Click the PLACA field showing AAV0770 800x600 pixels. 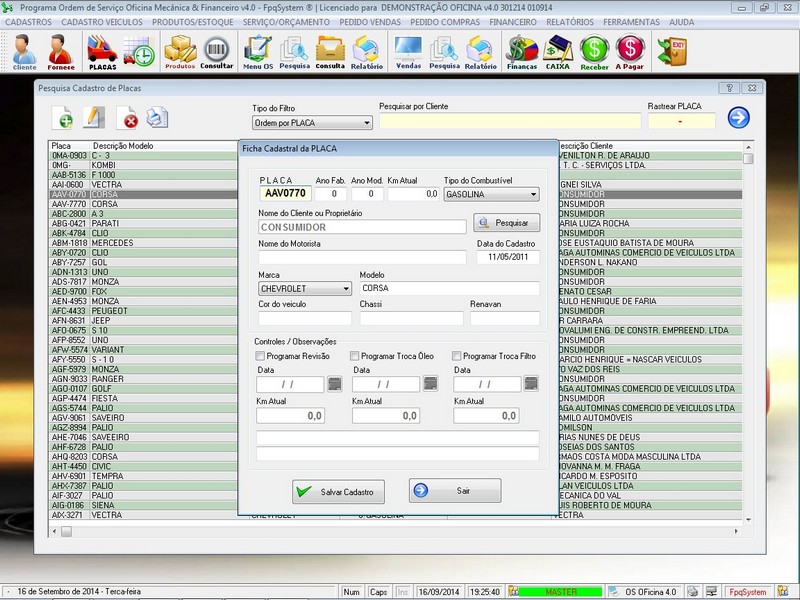[x=285, y=193]
